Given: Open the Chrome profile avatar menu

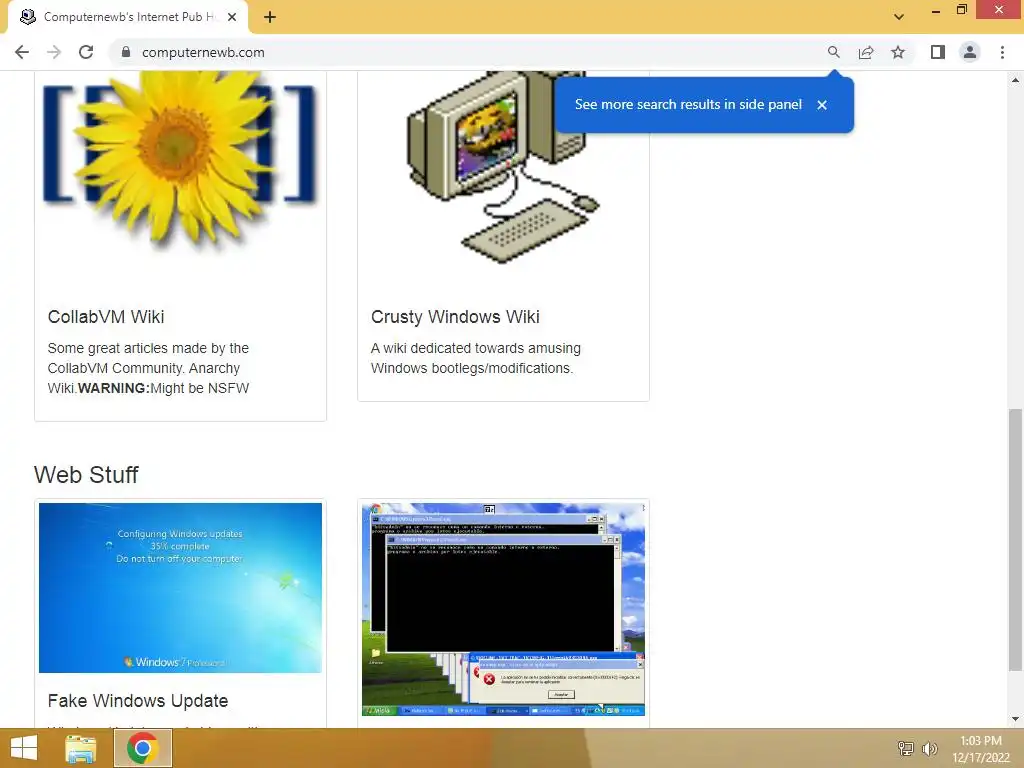Looking at the screenshot, I should 970,52.
